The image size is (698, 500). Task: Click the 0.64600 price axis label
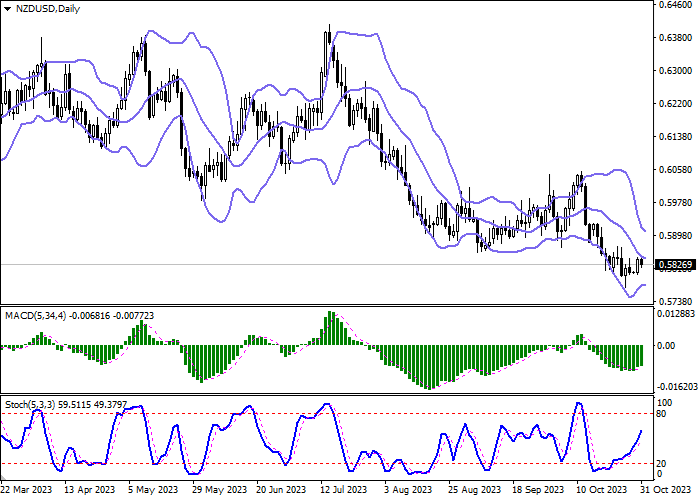coord(674,6)
